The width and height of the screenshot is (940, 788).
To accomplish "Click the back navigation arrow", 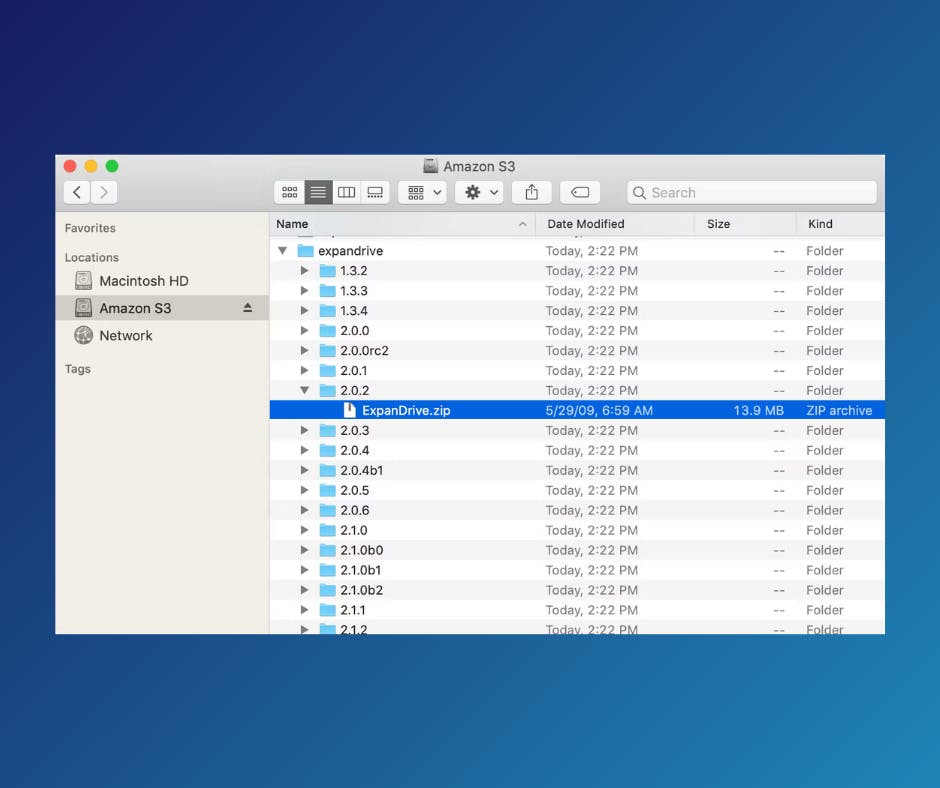I will 77,192.
